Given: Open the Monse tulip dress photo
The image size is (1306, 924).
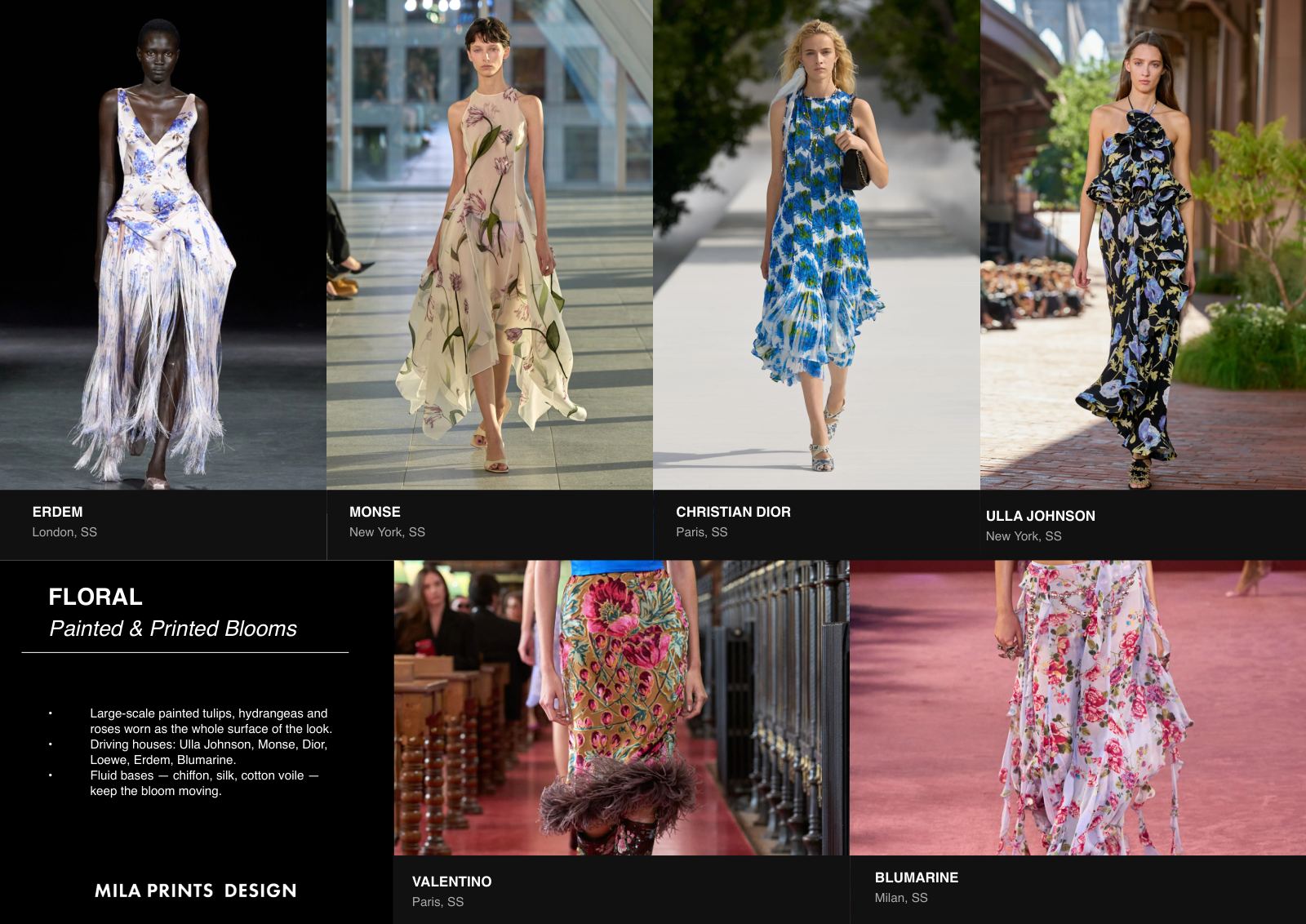Looking at the screenshot, I should click(490, 245).
